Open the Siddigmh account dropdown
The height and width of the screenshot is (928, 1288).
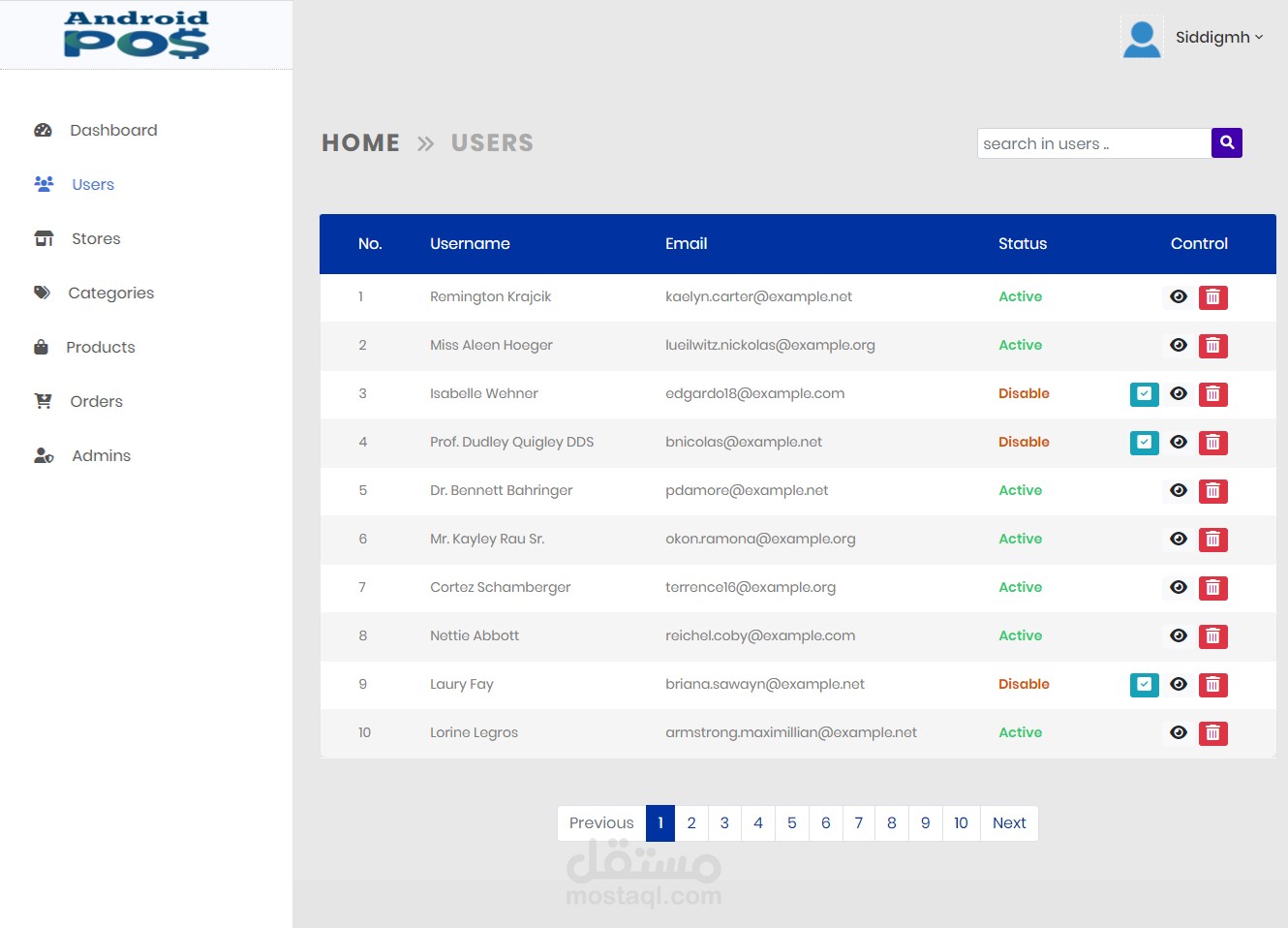(x=1219, y=37)
